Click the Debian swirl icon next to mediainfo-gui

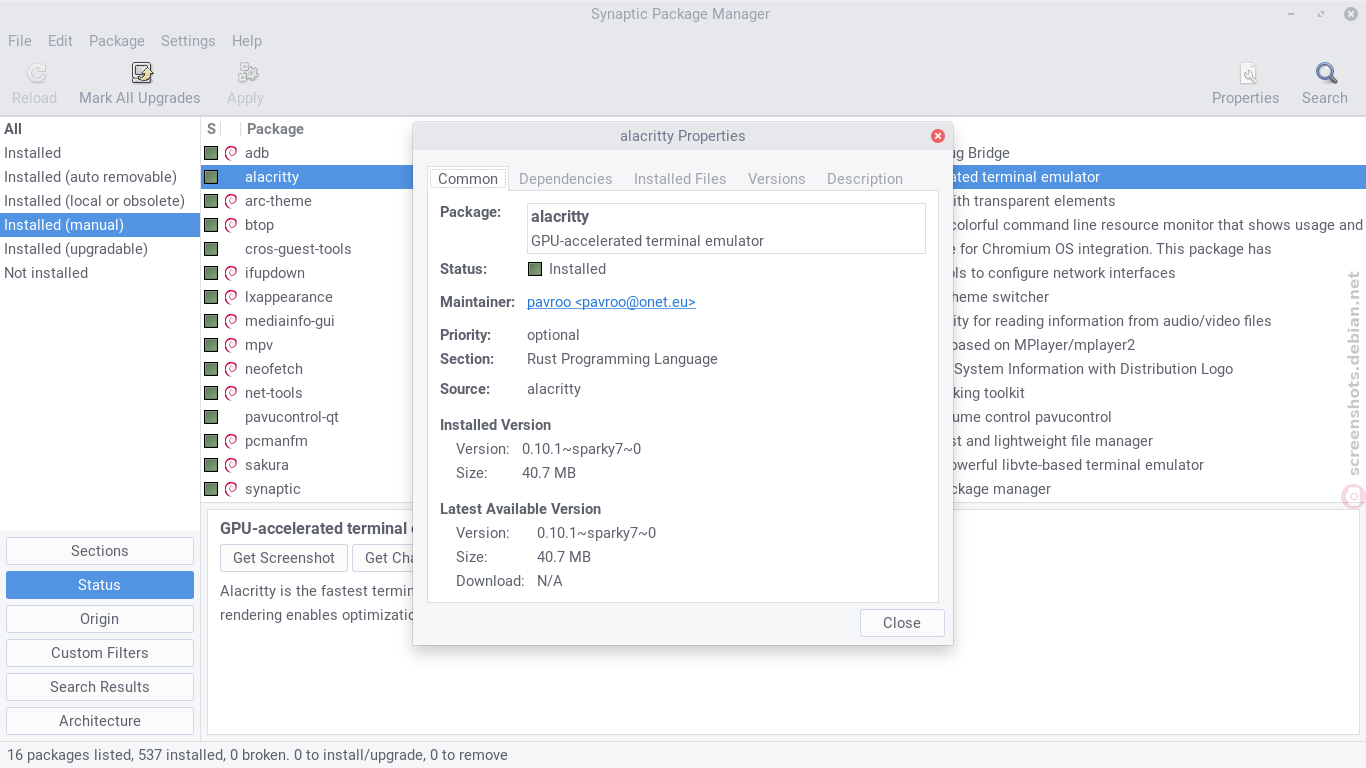231,321
